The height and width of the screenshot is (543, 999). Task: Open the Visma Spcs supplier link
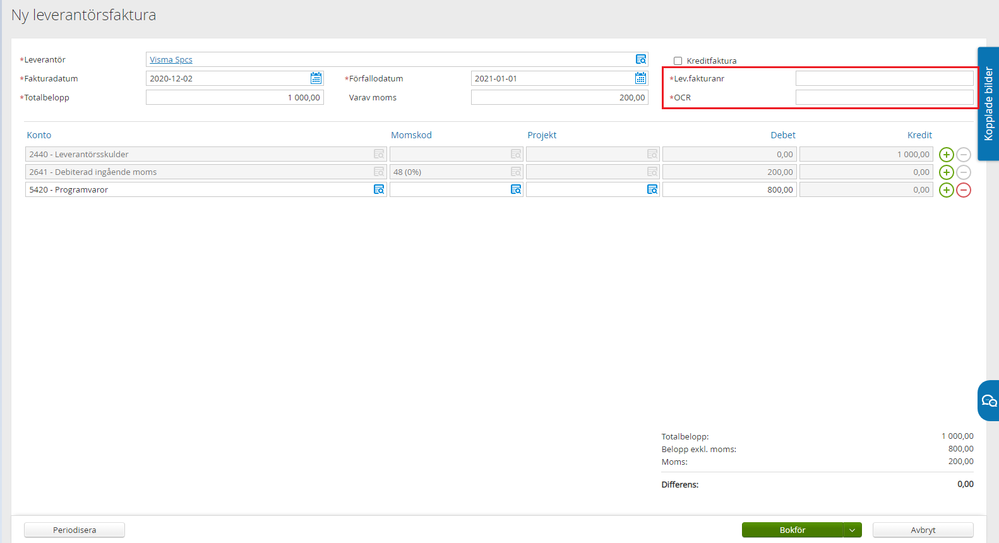point(171,60)
